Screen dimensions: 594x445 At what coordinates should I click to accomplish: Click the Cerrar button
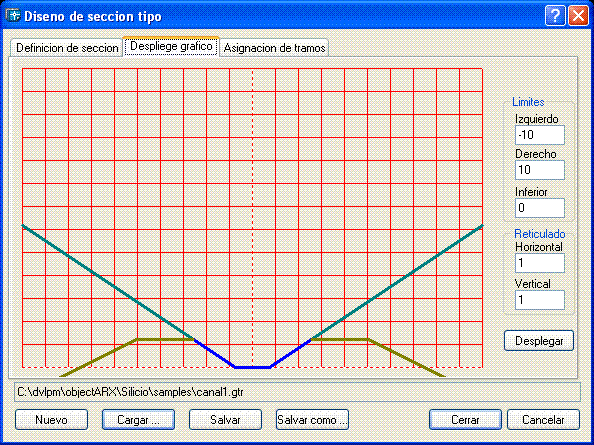click(x=465, y=420)
